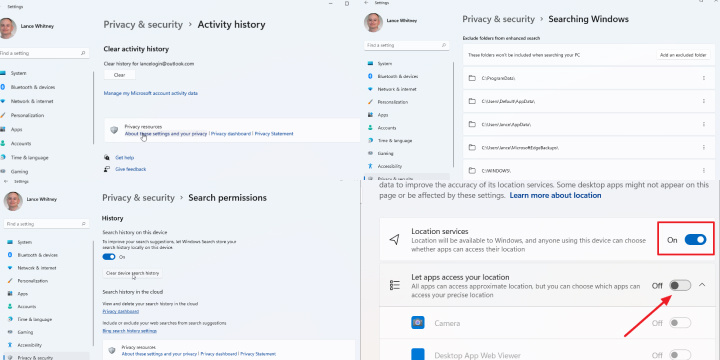Click Privacy & security breadcrumb in Search permissions window
Screen dimensions: 720x360
[138, 198]
